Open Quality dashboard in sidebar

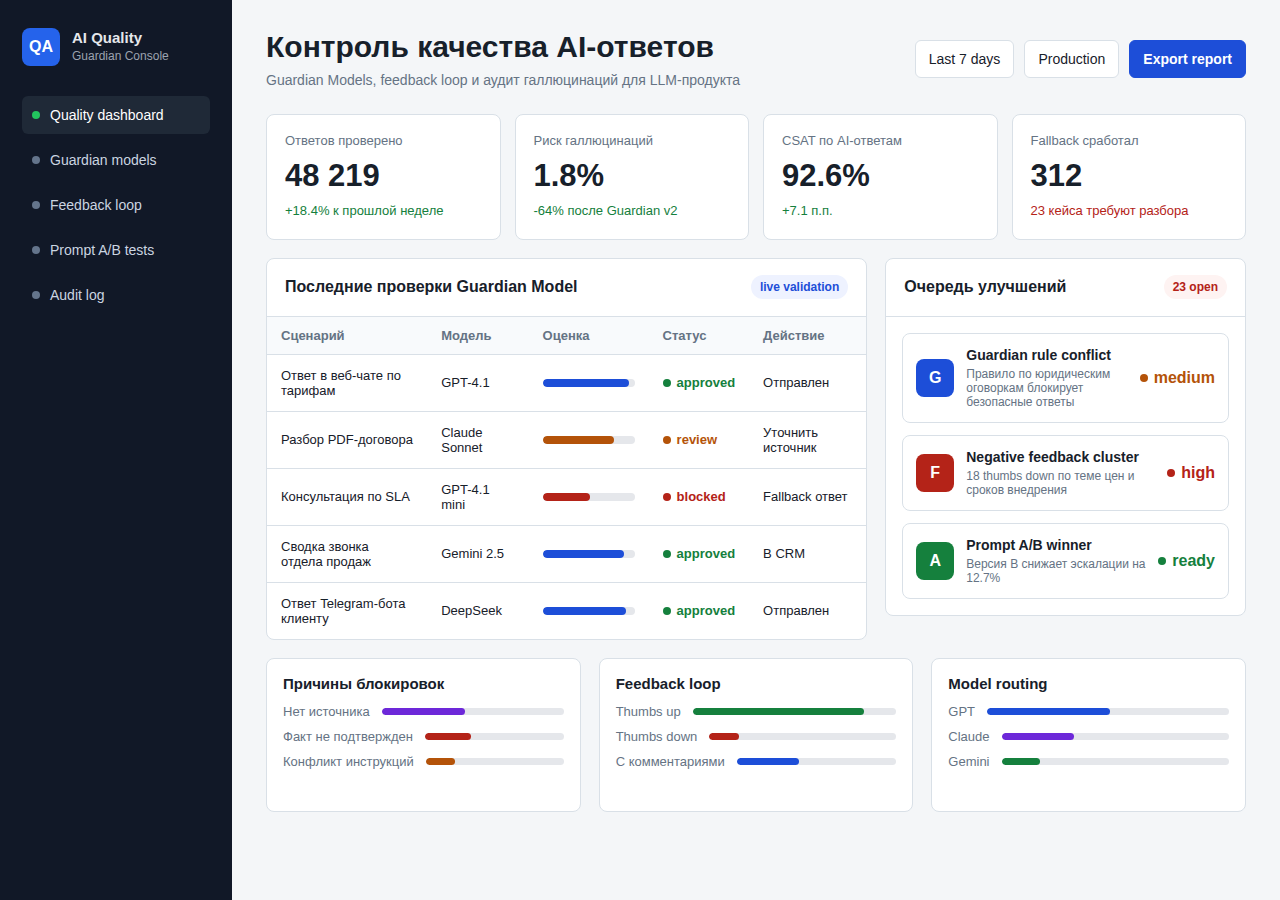pos(116,115)
